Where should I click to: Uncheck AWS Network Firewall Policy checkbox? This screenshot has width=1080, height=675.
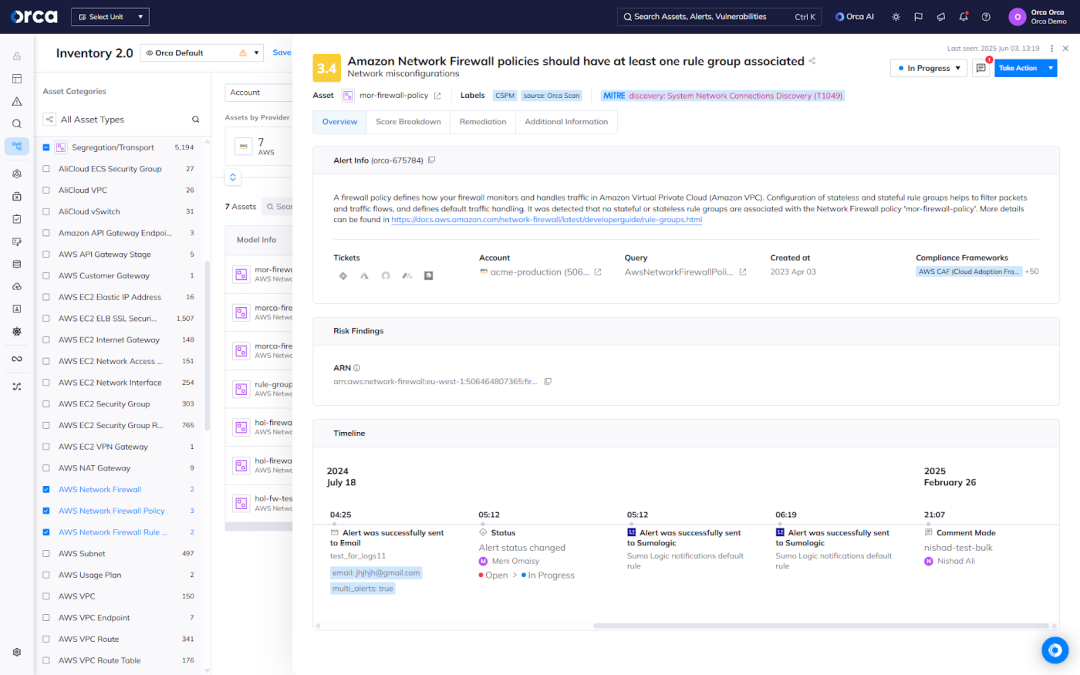tap(46, 511)
